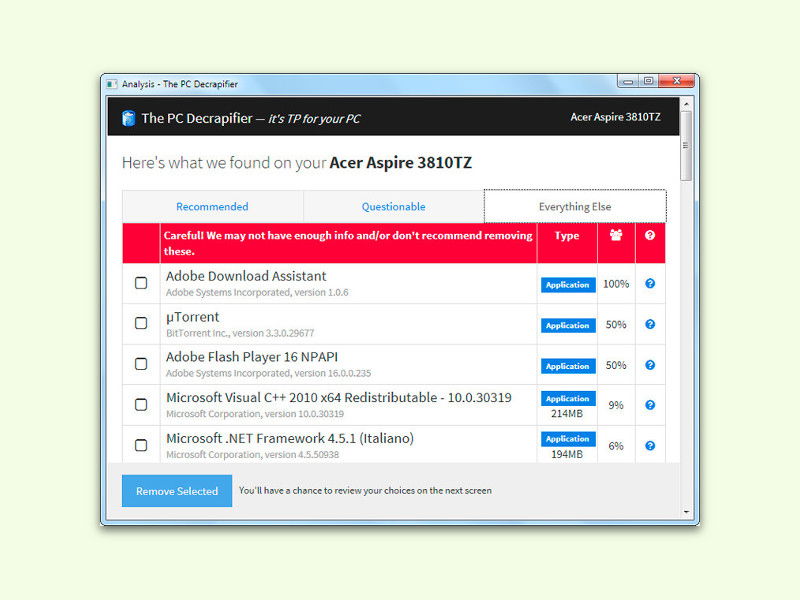Click the Remove Selected button

pos(177,491)
